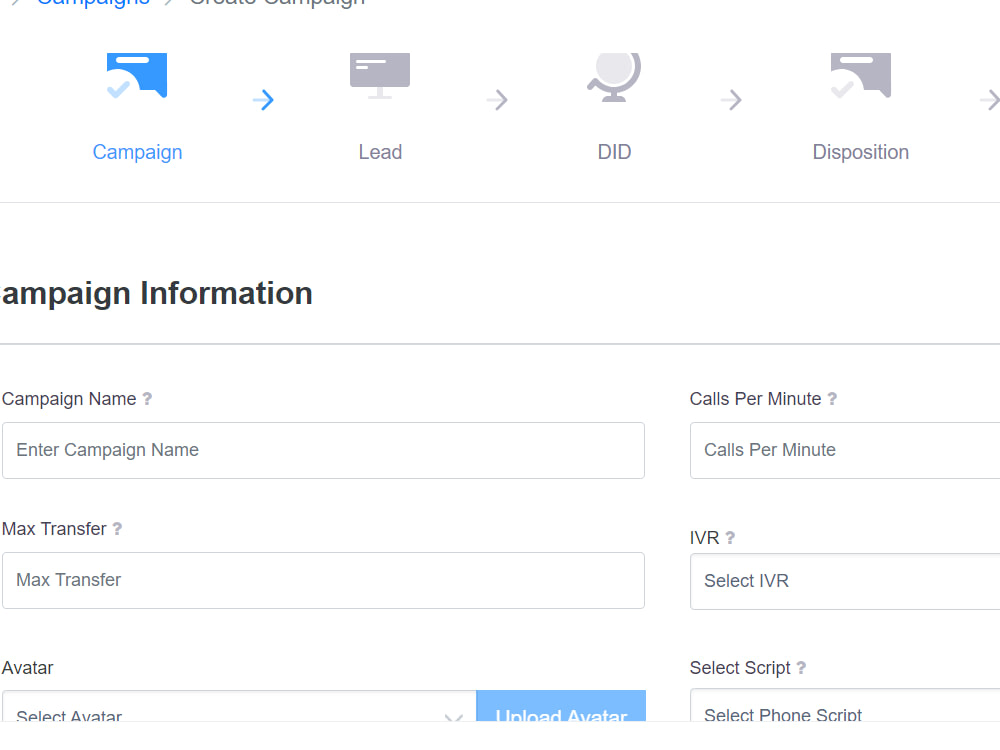Switch to the Campaign step tab

(137, 152)
